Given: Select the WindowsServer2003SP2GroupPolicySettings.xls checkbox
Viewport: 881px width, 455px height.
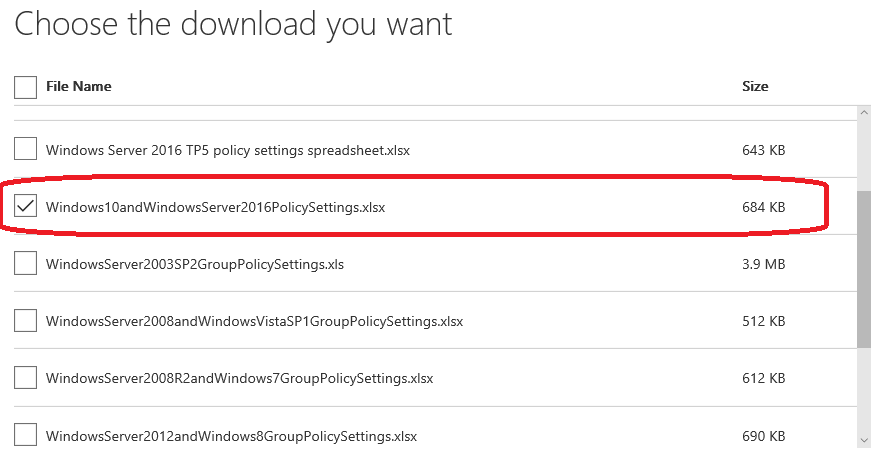Looking at the screenshot, I should click(x=25, y=265).
